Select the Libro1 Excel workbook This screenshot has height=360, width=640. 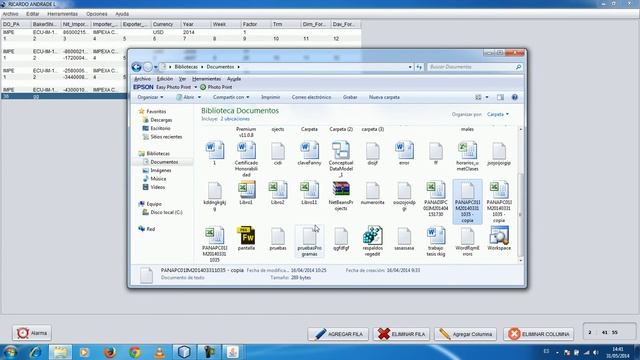point(246,193)
